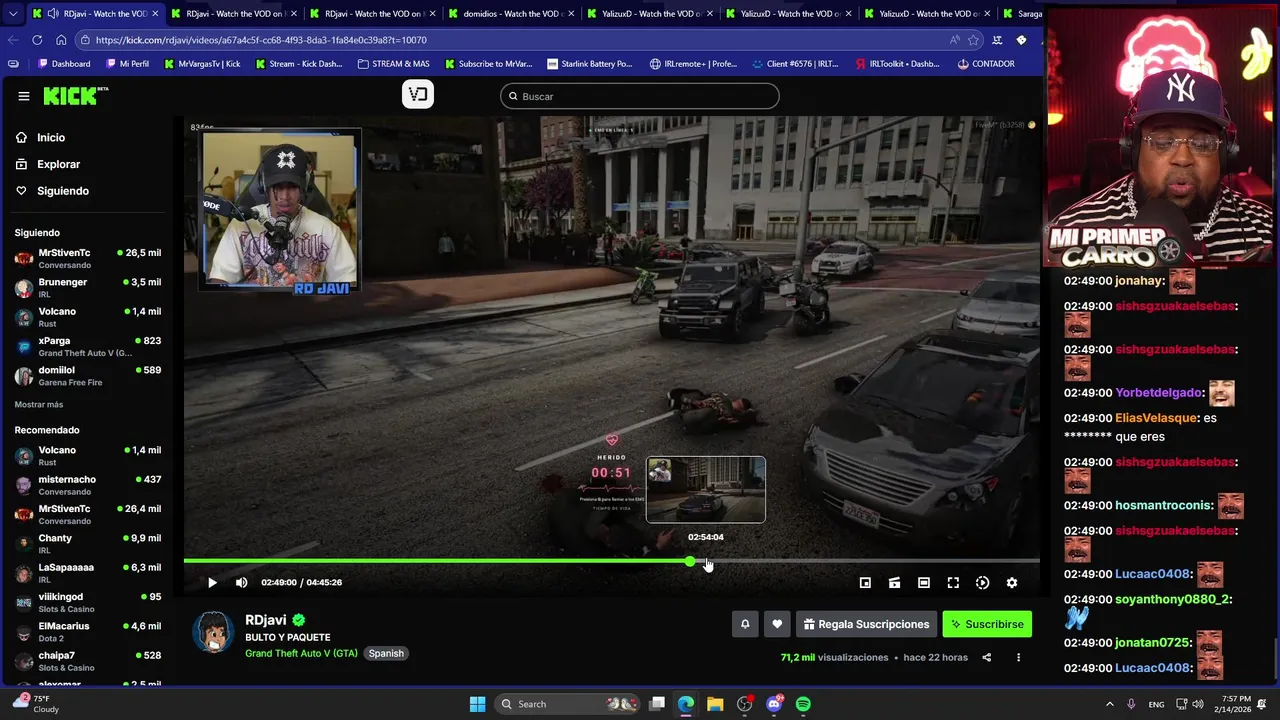Image resolution: width=1280 pixels, height=720 pixels.
Task: Click the taskbar Search box
Action: click(x=567, y=704)
